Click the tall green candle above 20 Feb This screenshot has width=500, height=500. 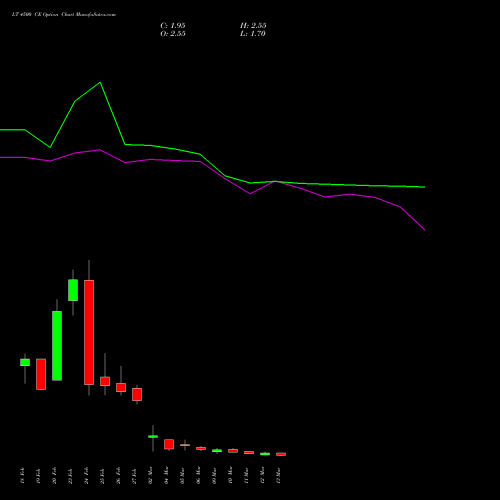[57, 346]
